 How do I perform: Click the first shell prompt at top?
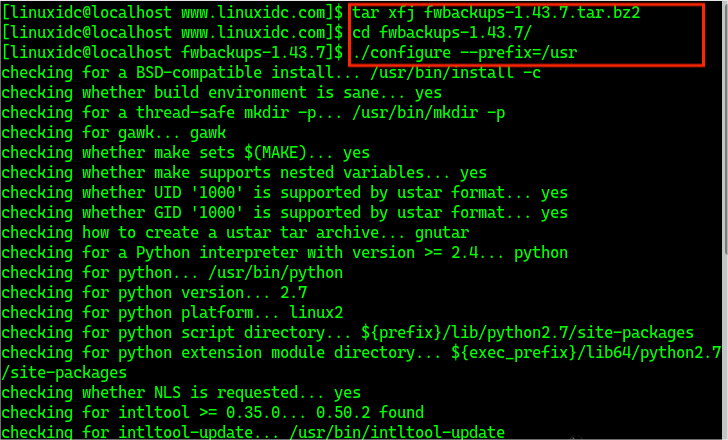click(172, 12)
